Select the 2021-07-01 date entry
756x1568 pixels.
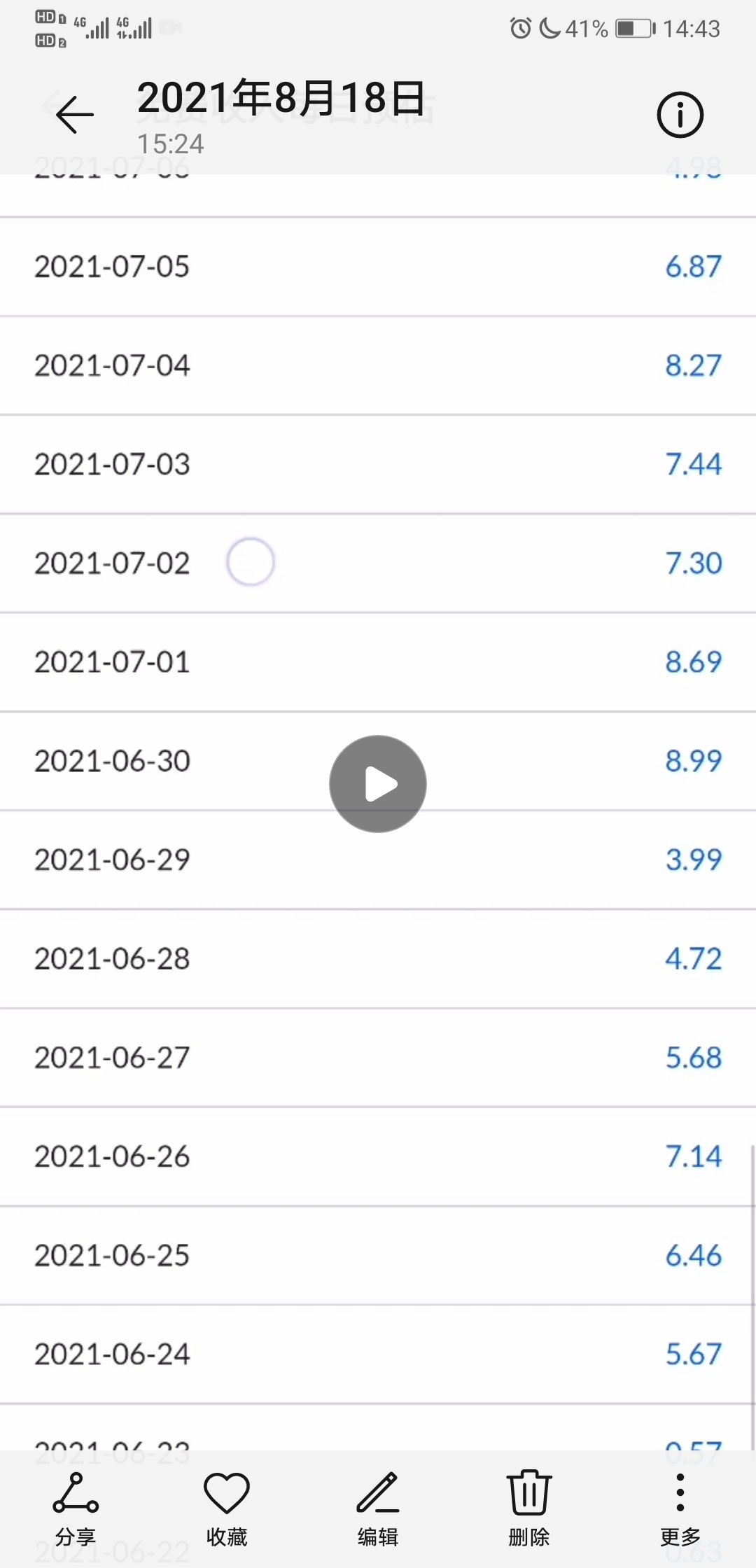coord(112,662)
